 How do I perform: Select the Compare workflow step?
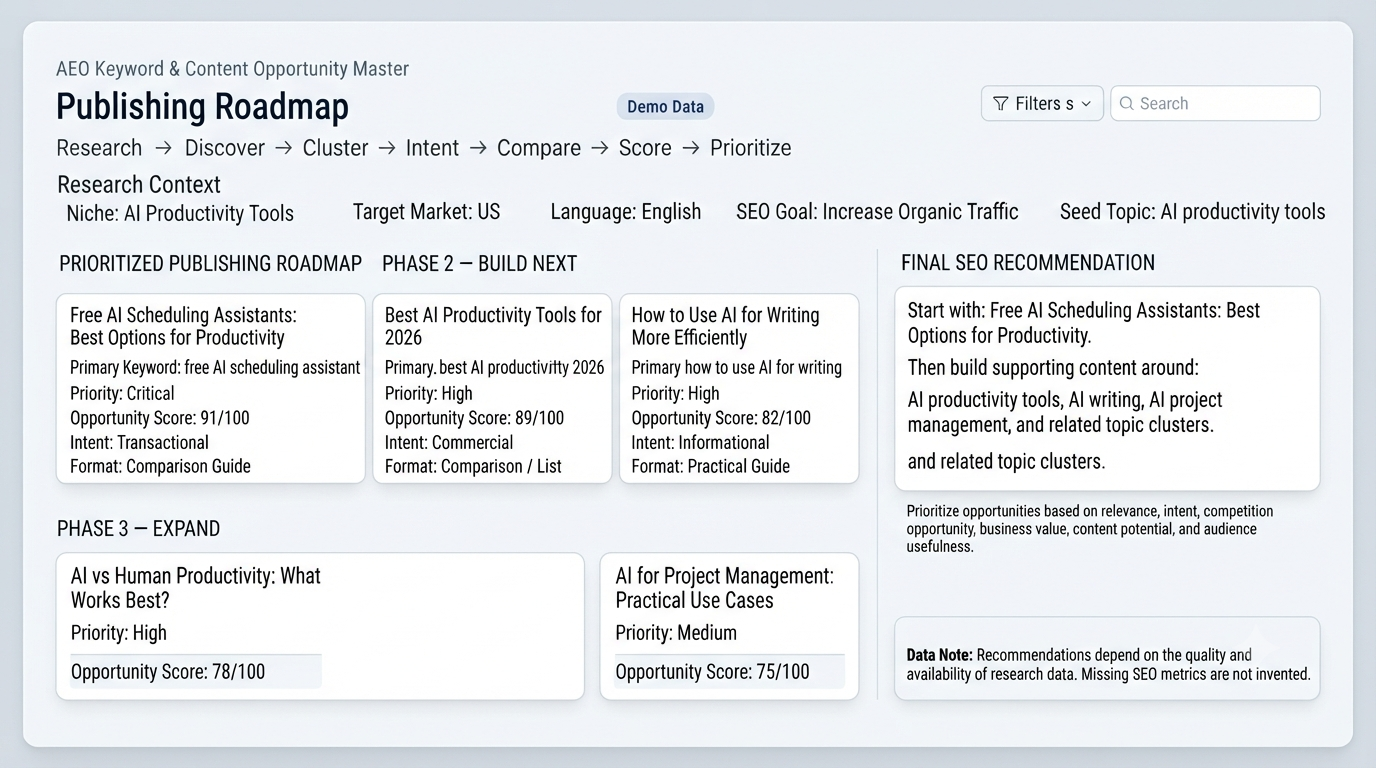539,148
